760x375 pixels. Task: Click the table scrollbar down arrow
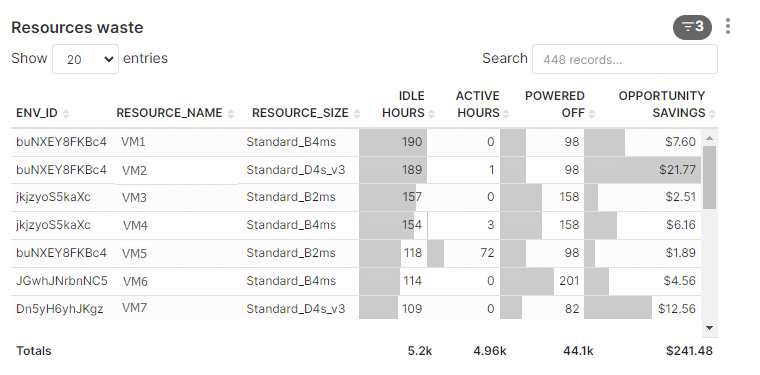tap(710, 328)
